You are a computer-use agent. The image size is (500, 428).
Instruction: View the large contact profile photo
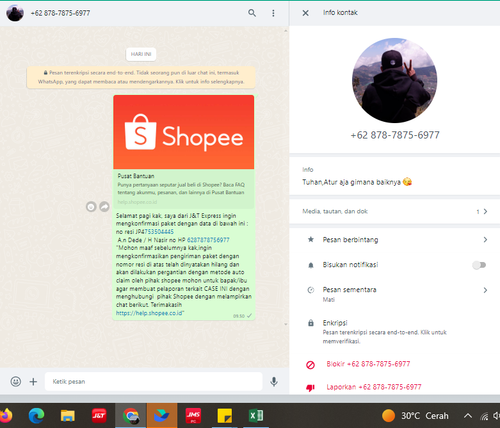(395, 80)
